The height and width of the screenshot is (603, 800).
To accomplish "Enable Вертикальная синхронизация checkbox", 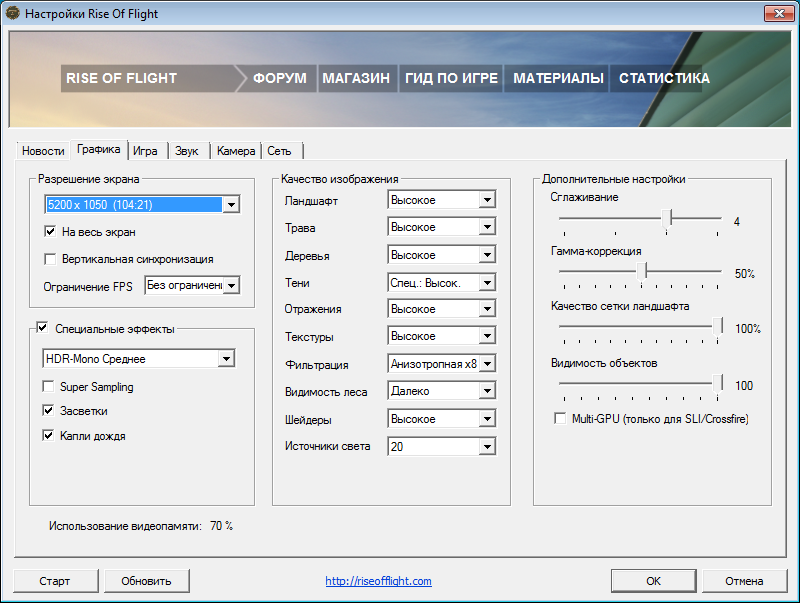I will pyautogui.click(x=50, y=259).
